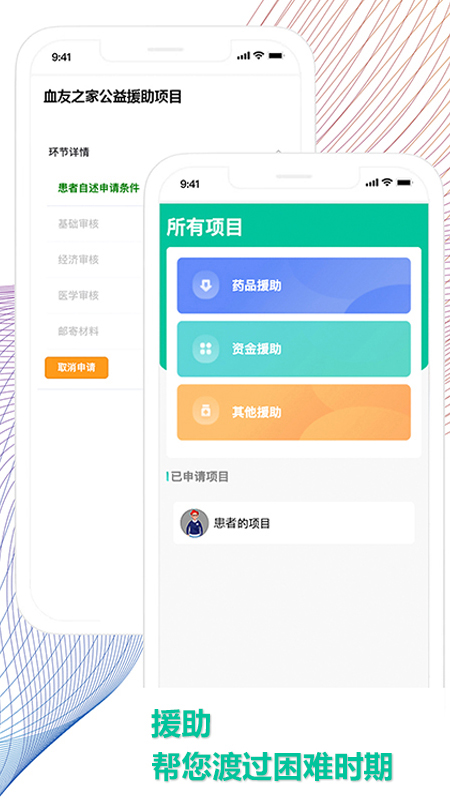This screenshot has width=450, height=800.
Task: Tap the battery icon on front phone
Action: pyautogui.click(x=405, y=182)
